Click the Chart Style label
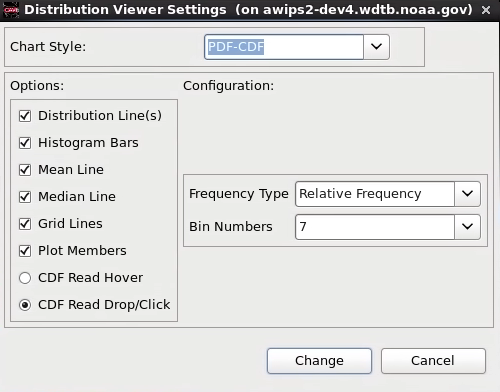This screenshot has width=500, height=392. [48, 47]
